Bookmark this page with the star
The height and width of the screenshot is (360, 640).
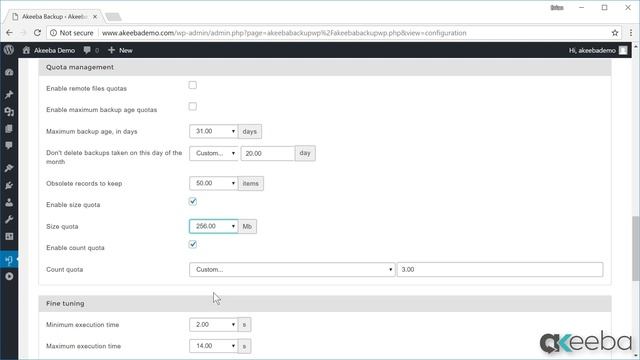615,33
